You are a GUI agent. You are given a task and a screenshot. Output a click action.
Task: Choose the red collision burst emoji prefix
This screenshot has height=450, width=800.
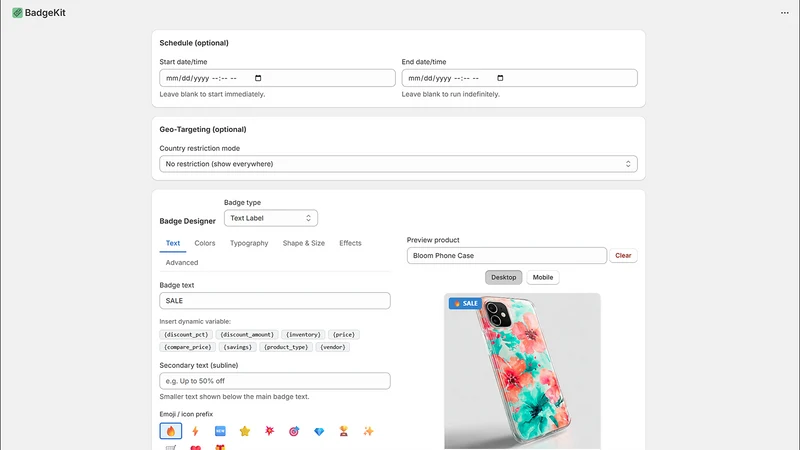[x=269, y=431]
